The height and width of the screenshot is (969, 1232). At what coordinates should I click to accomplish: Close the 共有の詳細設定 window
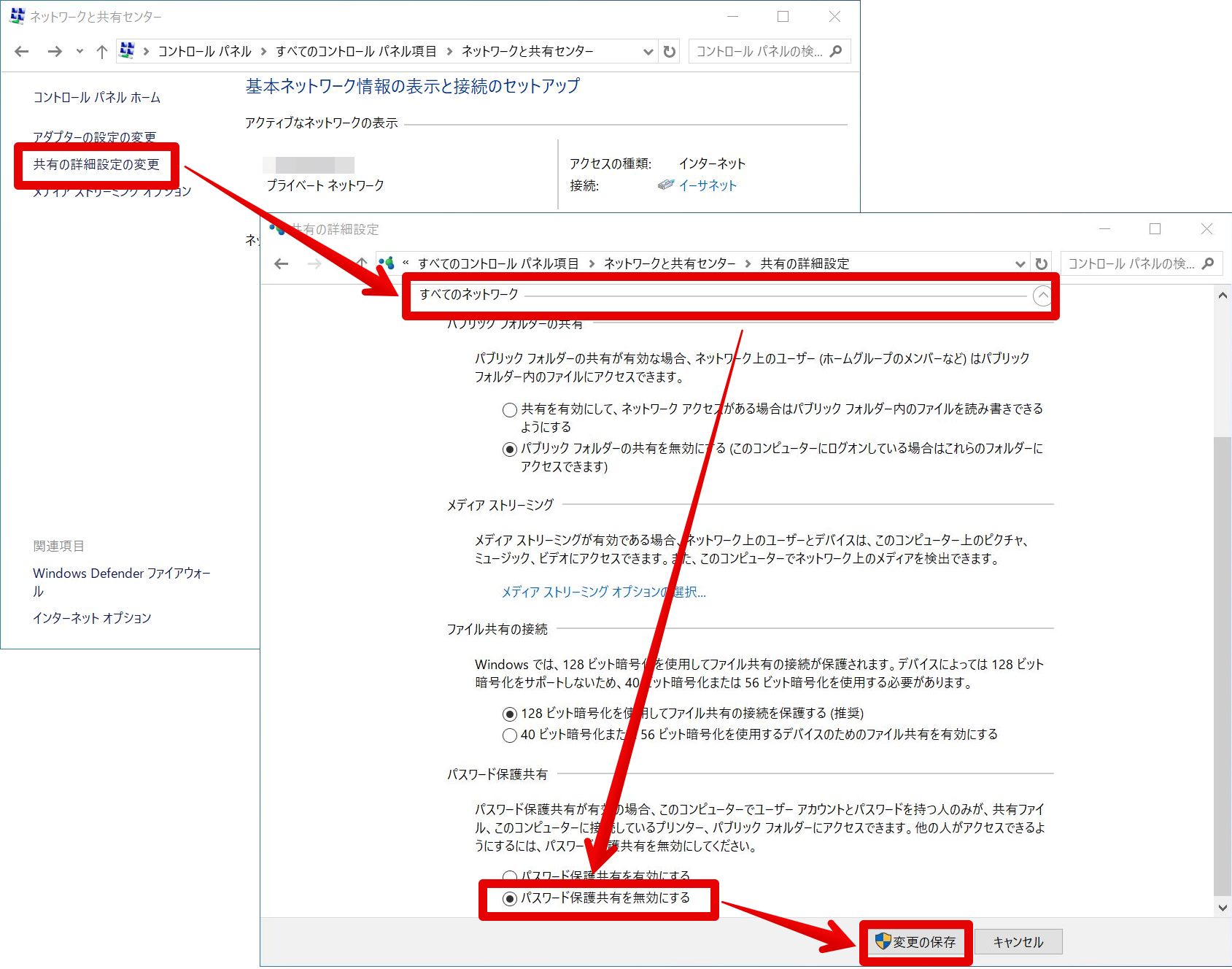(1206, 229)
